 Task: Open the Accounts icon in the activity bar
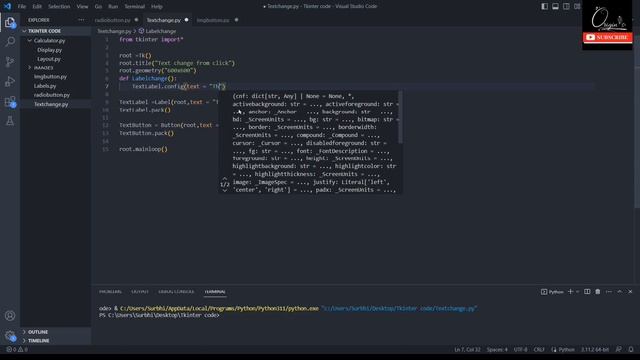click(10, 316)
